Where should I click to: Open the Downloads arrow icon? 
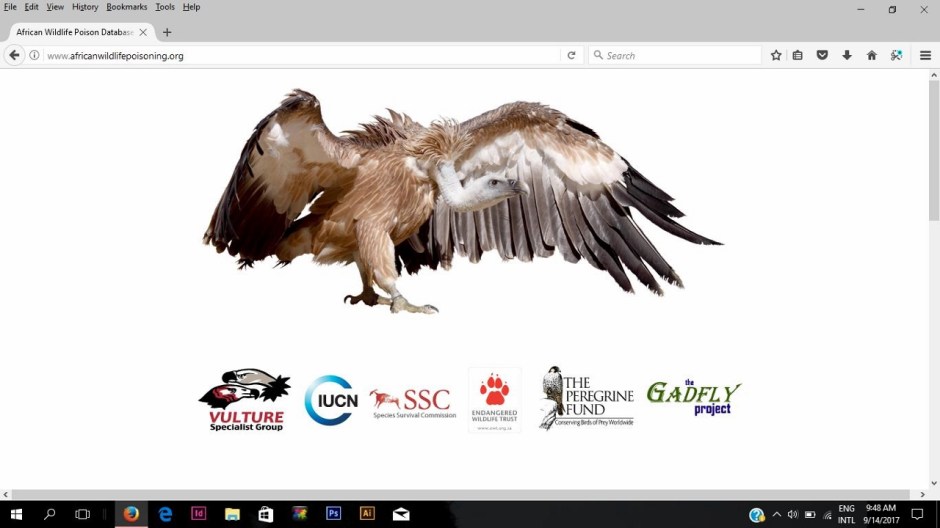(847, 56)
